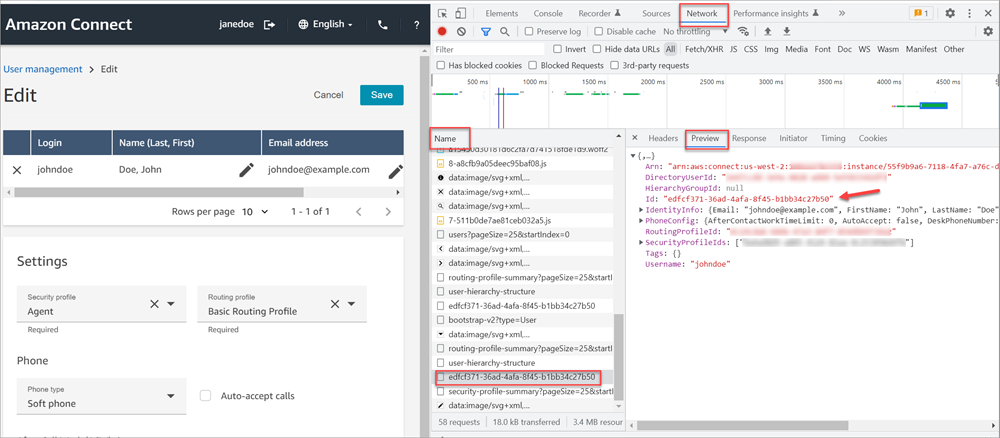Toggle the device toolbar icon
Image resolution: width=1000 pixels, height=438 pixels.
tap(460, 14)
